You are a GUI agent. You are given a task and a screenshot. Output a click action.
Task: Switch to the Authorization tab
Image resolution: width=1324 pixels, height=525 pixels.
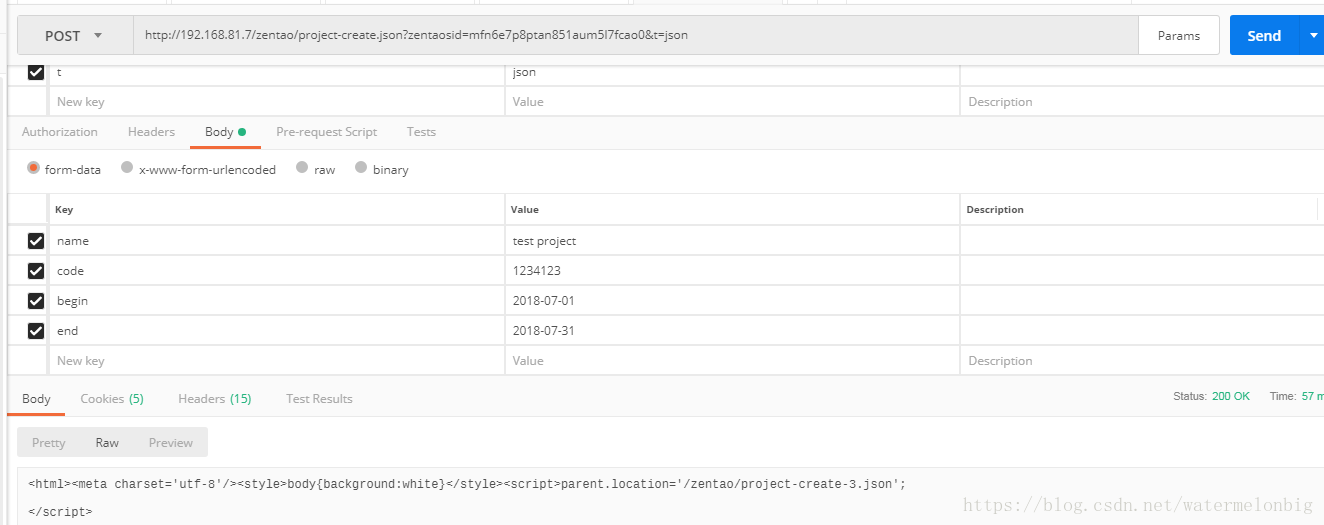click(60, 132)
